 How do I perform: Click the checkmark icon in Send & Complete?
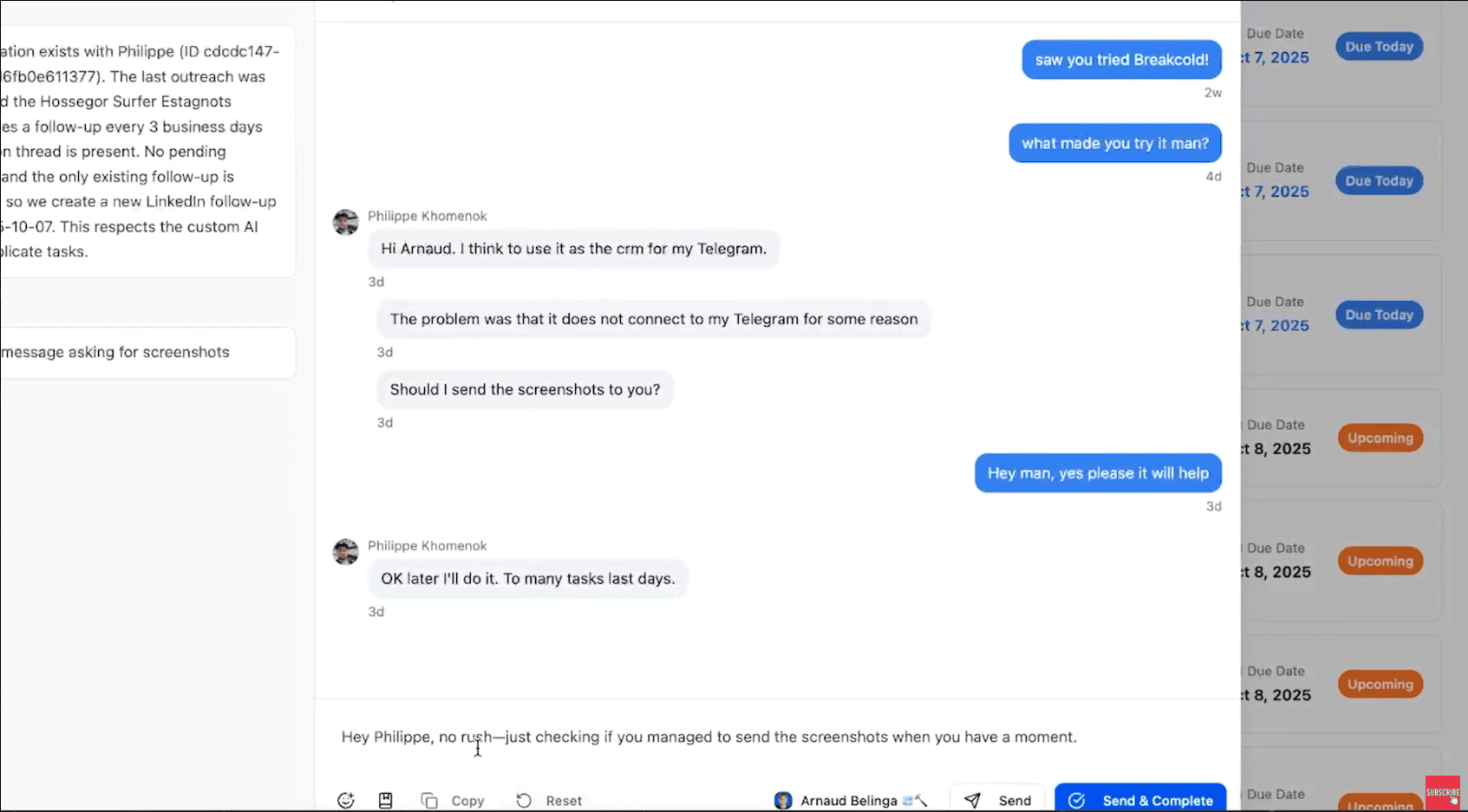click(1078, 800)
